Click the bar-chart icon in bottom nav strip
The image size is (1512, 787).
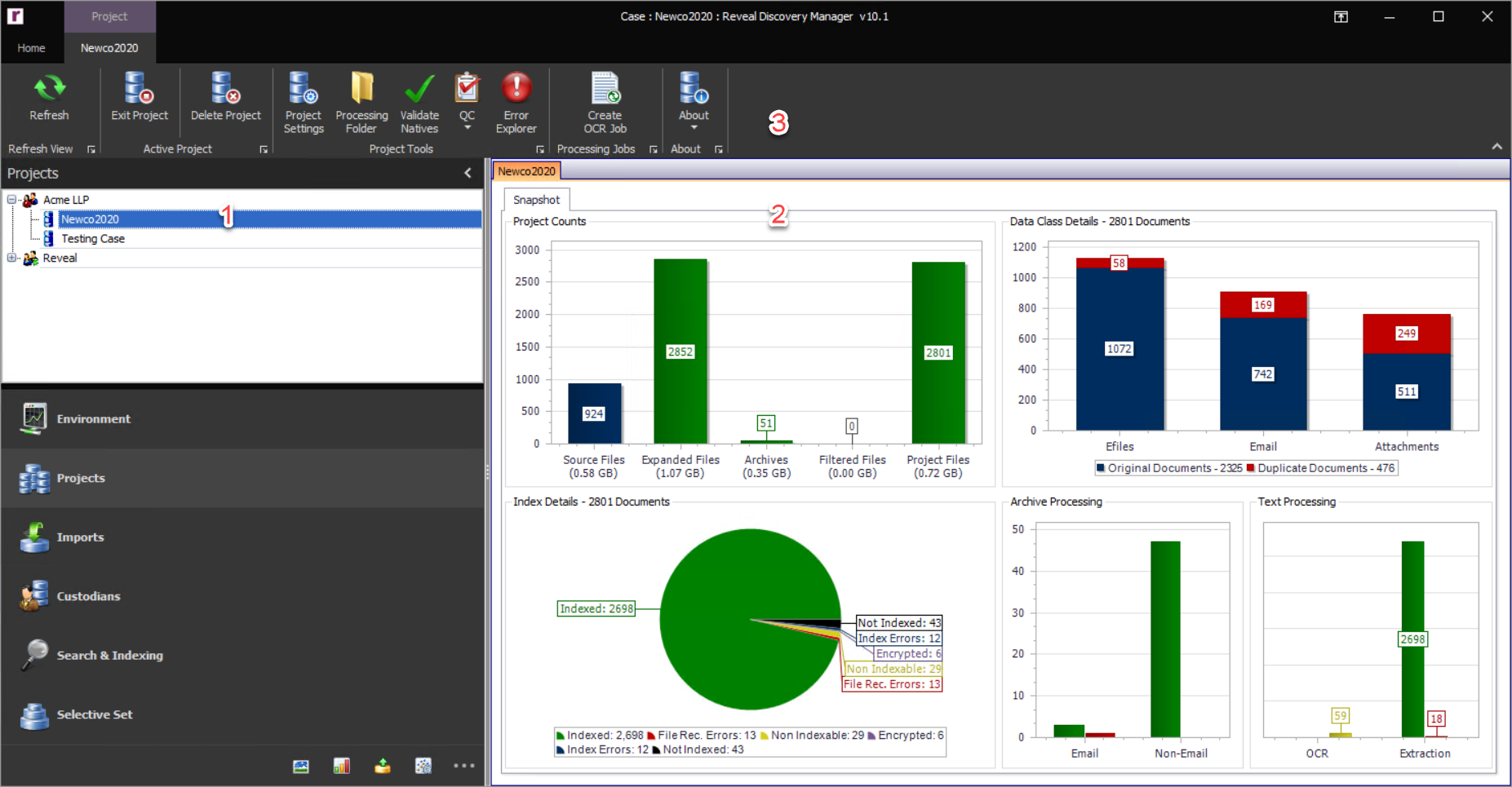[x=342, y=766]
